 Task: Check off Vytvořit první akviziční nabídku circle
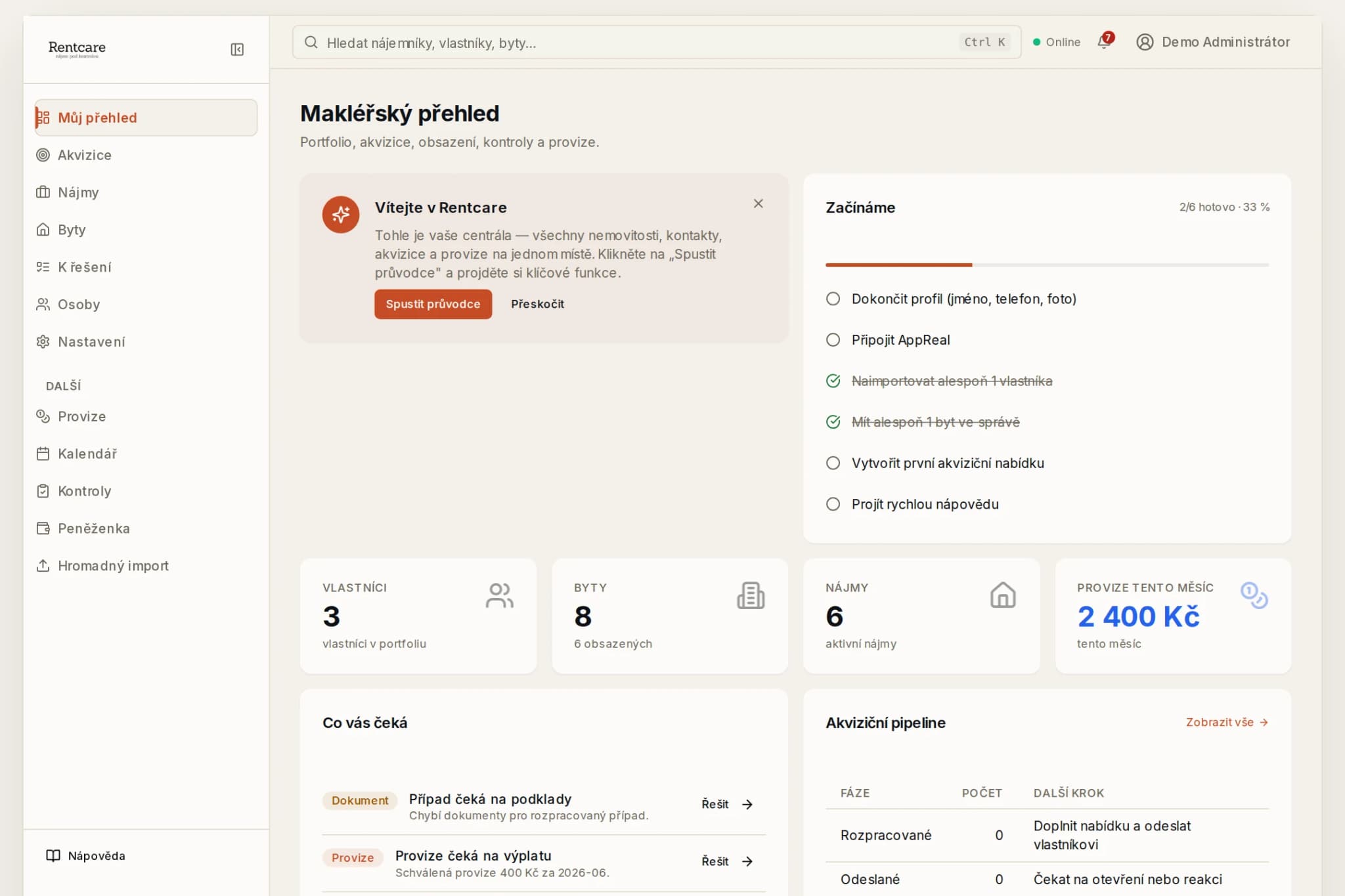click(833, 463)
